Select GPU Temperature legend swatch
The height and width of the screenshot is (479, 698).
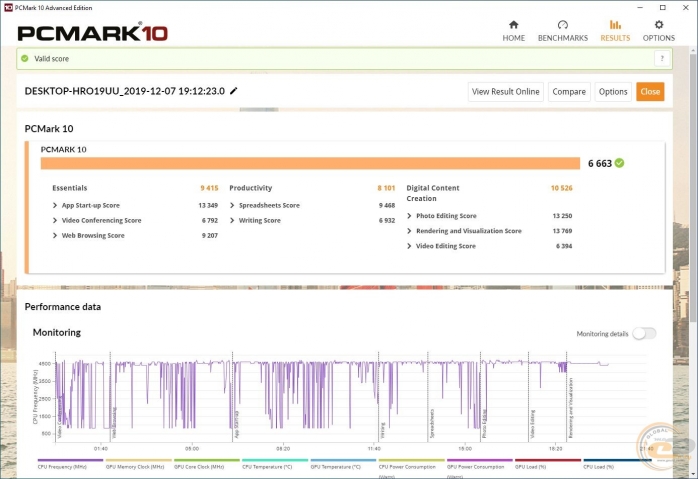click(343, 460)
